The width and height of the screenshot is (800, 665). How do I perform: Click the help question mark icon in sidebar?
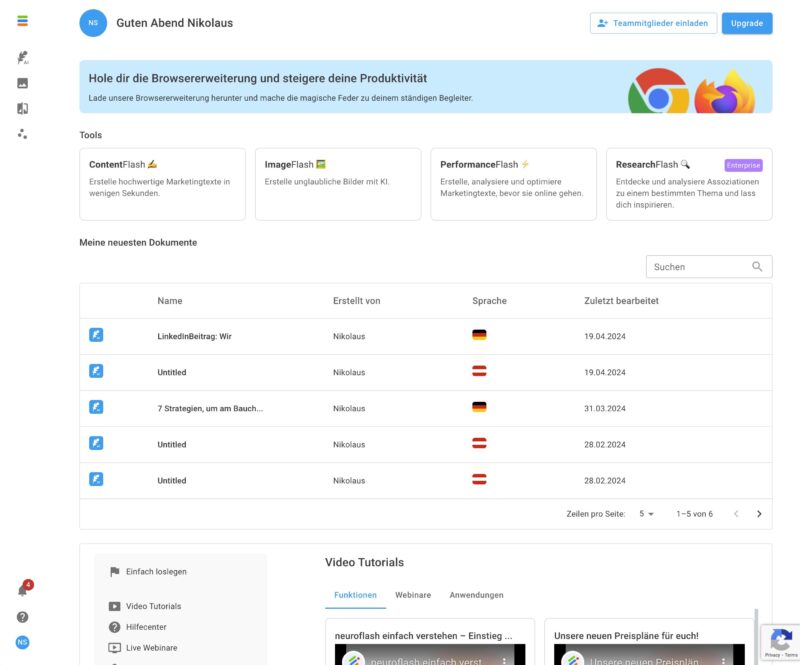coord(22,617)
